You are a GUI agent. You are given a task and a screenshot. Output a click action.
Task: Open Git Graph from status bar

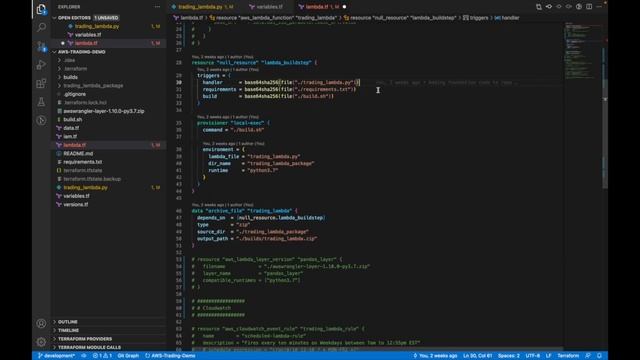(x=128, y=356)
